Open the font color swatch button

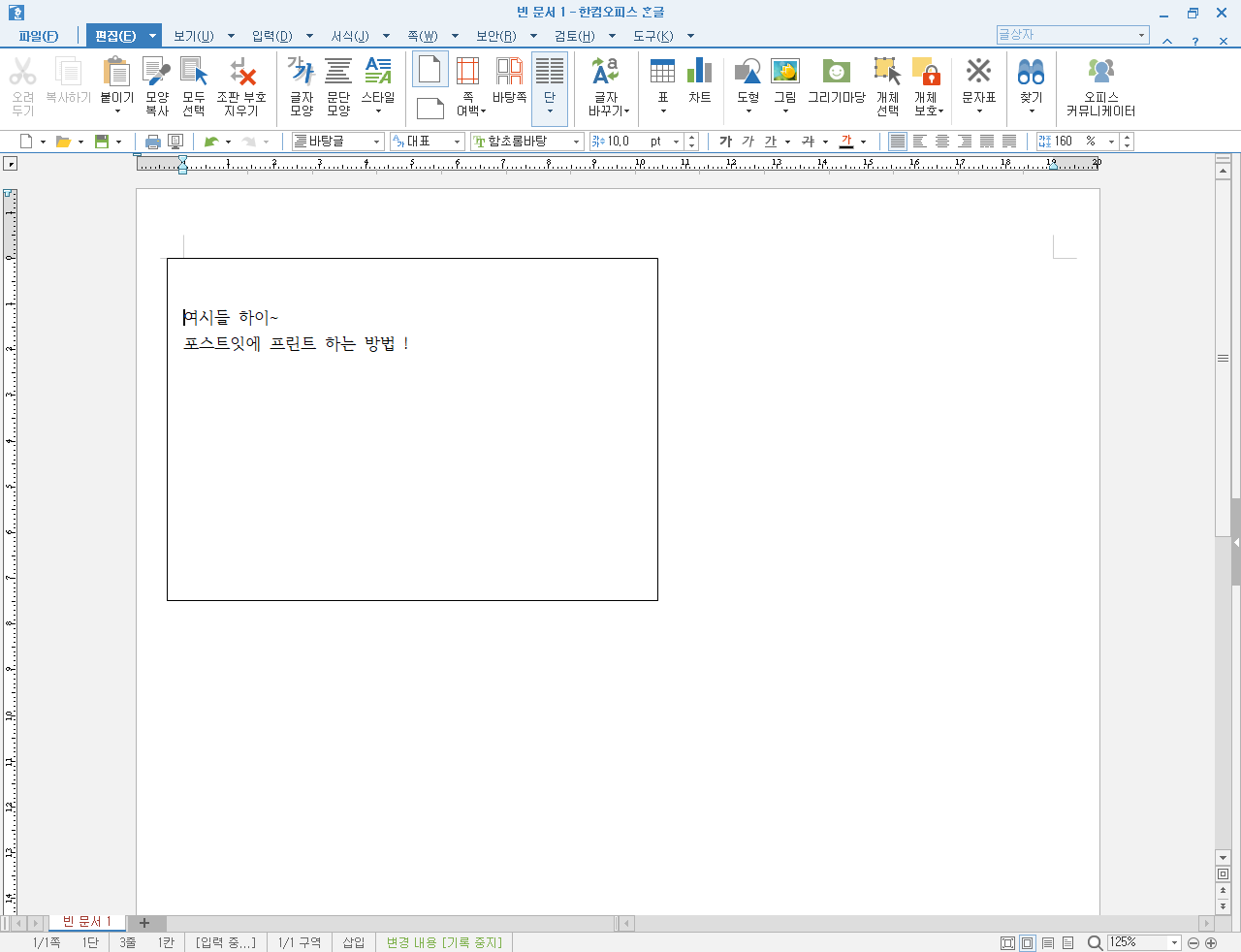click(846, 142)
